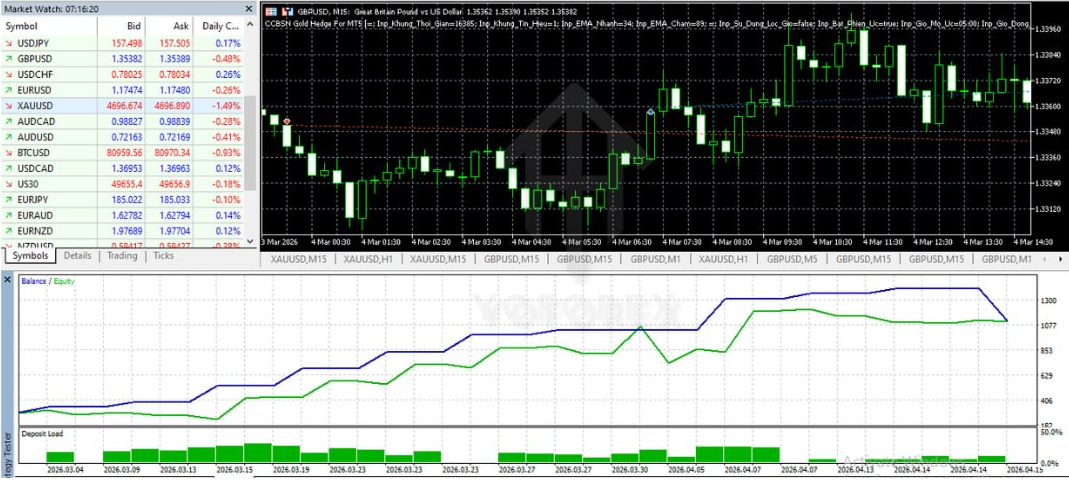Click the right chart tabs scroll arrow
The height and width of the screenshot is (481, 1069).
(1061, 260)
